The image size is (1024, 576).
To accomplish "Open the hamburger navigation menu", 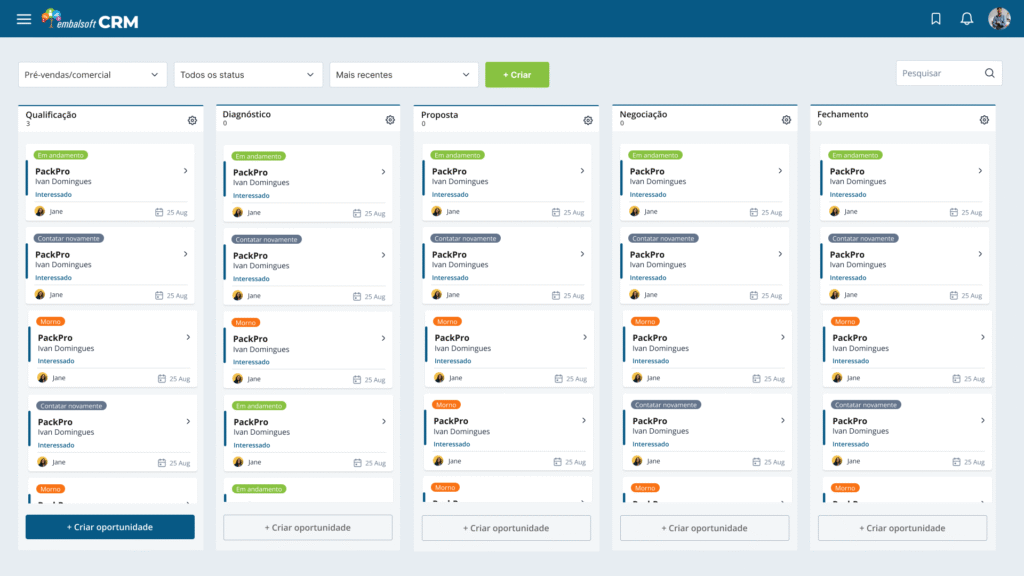I will [24, 19].
